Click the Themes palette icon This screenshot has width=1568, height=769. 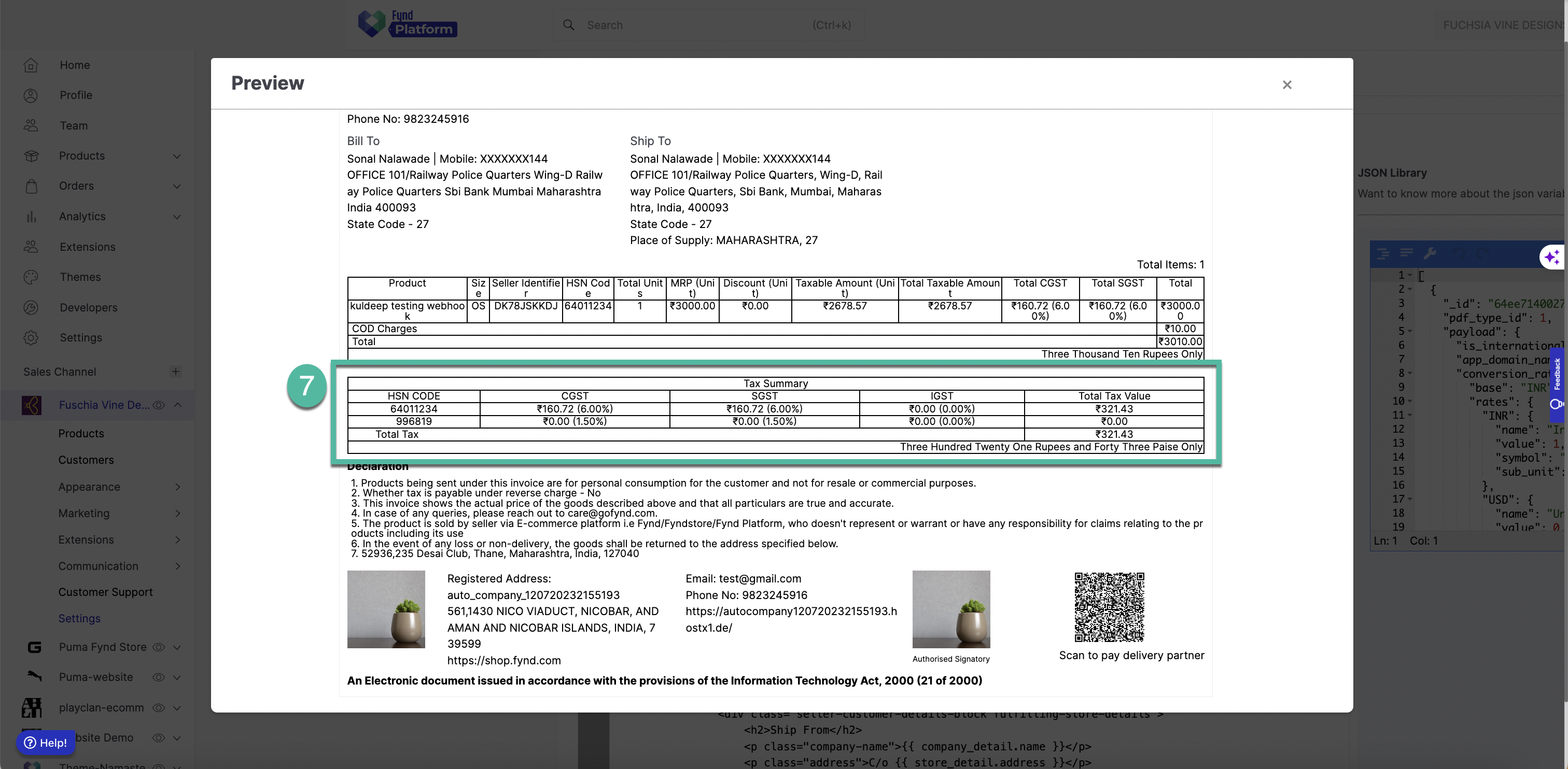31,277
